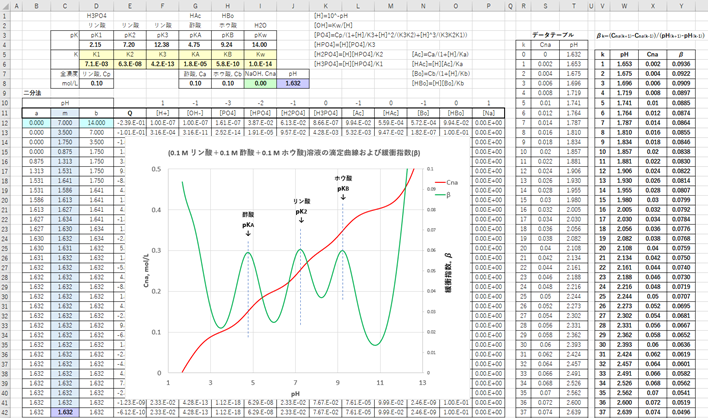708x418 pixels.
Task: Click the β column header in table
Action: point(680,54)
